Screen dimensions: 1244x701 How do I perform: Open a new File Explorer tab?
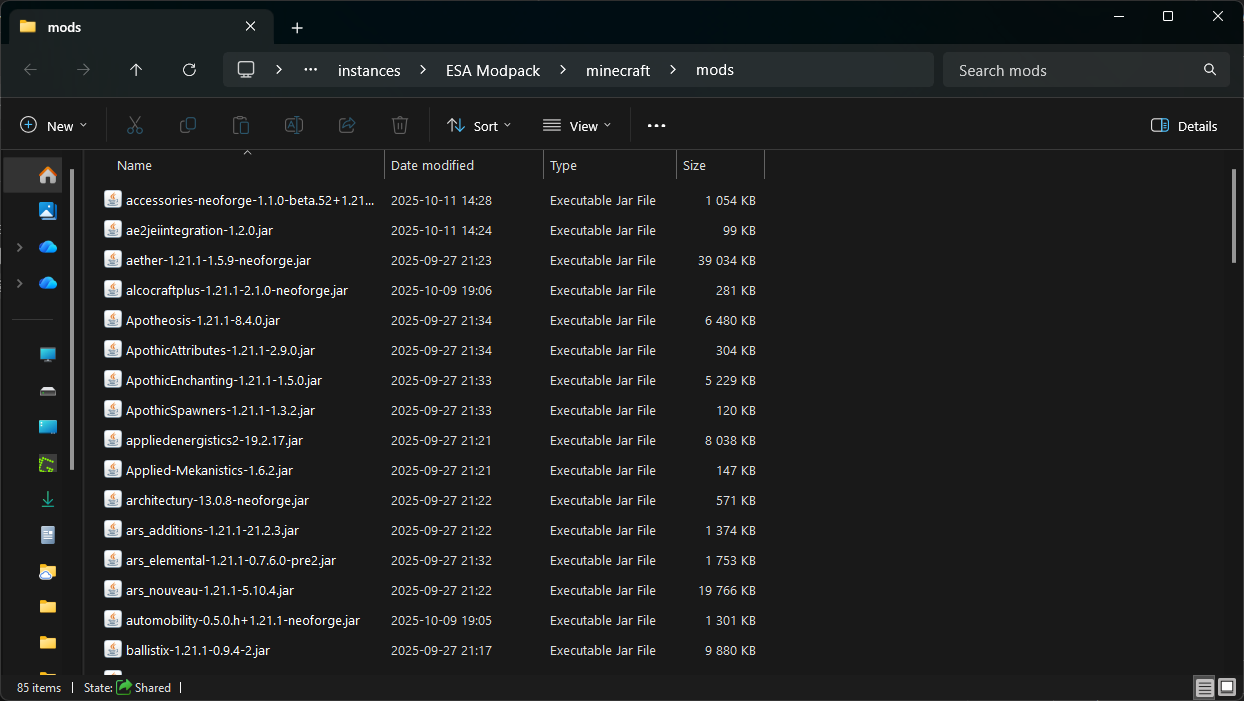(x=297, y=28)
